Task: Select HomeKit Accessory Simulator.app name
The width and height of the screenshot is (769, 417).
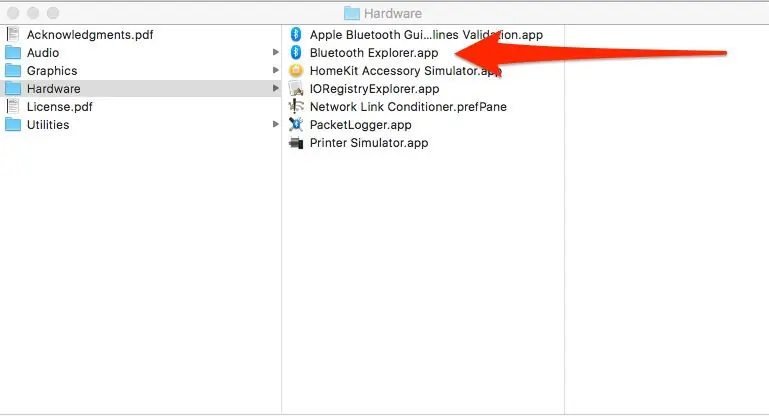Action: pos(406,71)
